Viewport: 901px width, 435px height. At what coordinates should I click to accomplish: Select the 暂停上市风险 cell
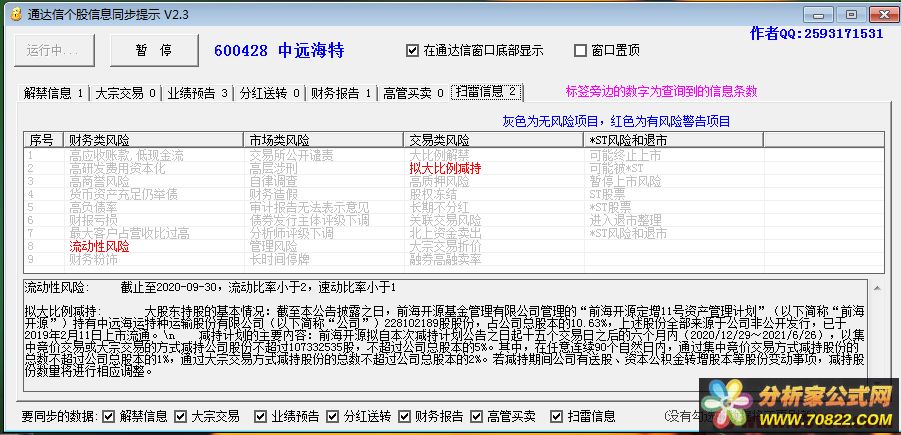(625, 182)
